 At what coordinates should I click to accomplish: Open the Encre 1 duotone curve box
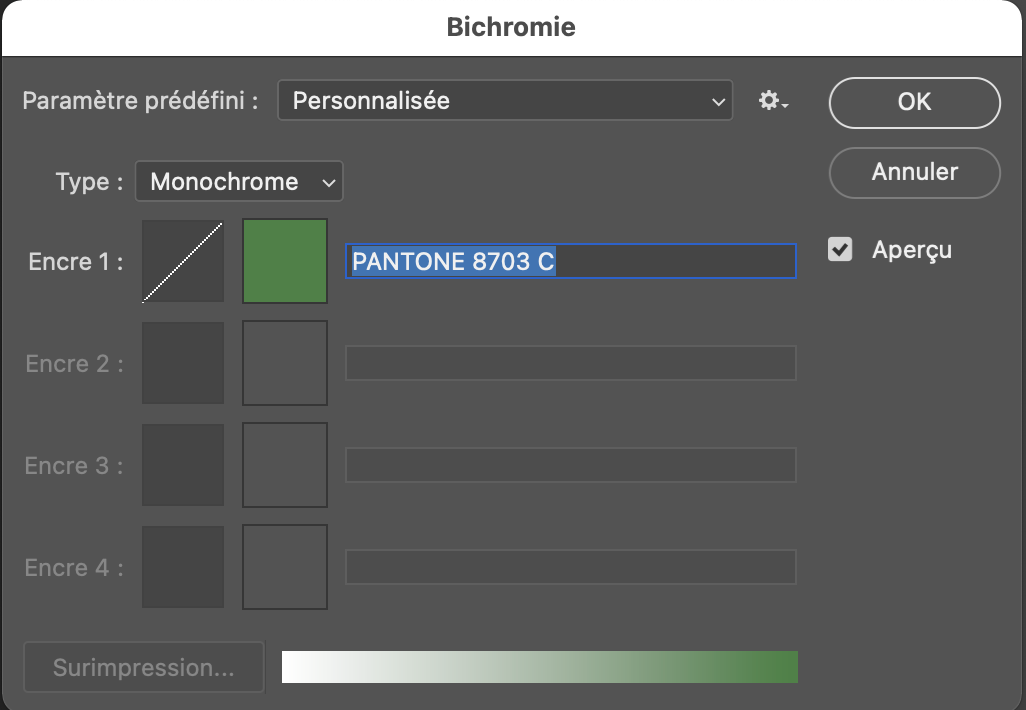[183, 261]
